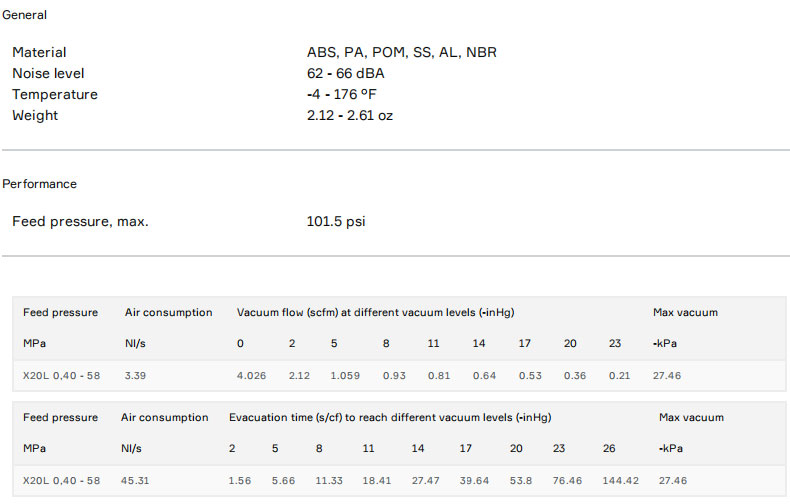The height and width of the screenshot is (504, 790).
Task: Click the Feed pressure, max. label
Action: pyautogui.click(x=80, y=221)
